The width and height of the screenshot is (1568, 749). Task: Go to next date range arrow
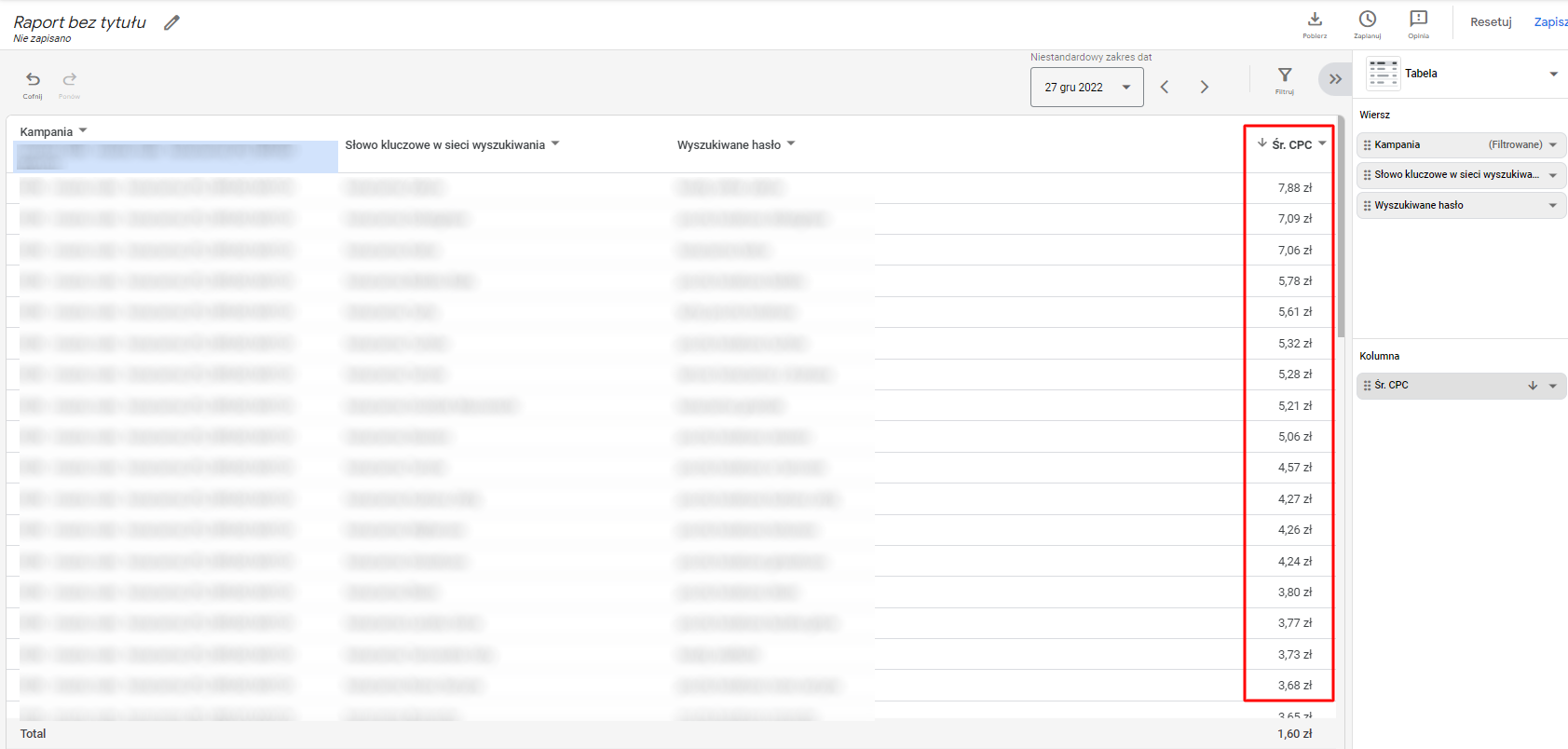(x=1205, y=87)
